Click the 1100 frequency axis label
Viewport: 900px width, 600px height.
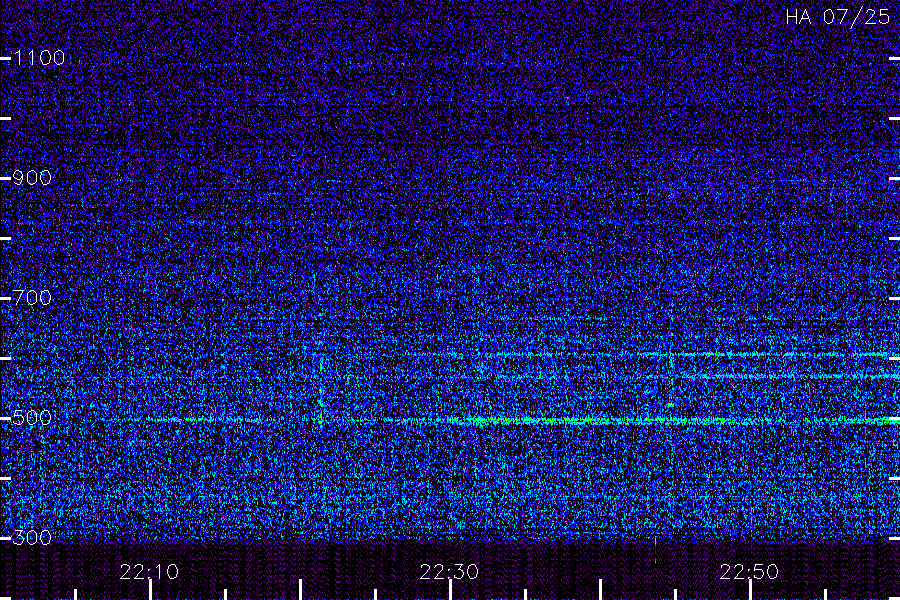(x=39, y=58)
